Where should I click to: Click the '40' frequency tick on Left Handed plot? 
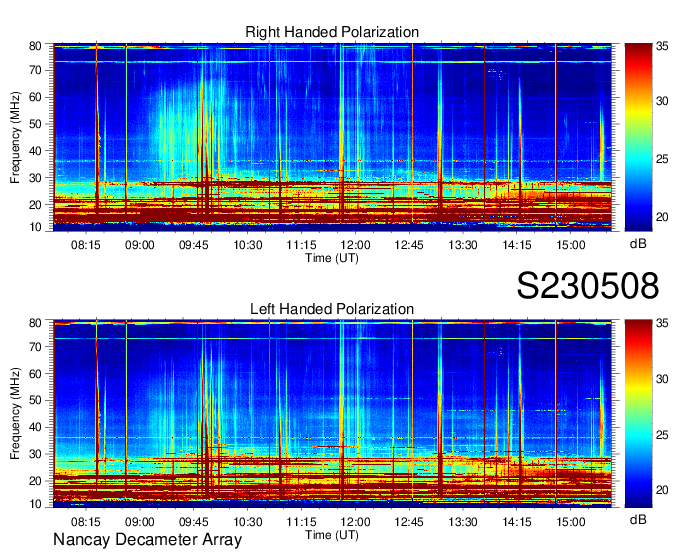click(x=35, y=427)
